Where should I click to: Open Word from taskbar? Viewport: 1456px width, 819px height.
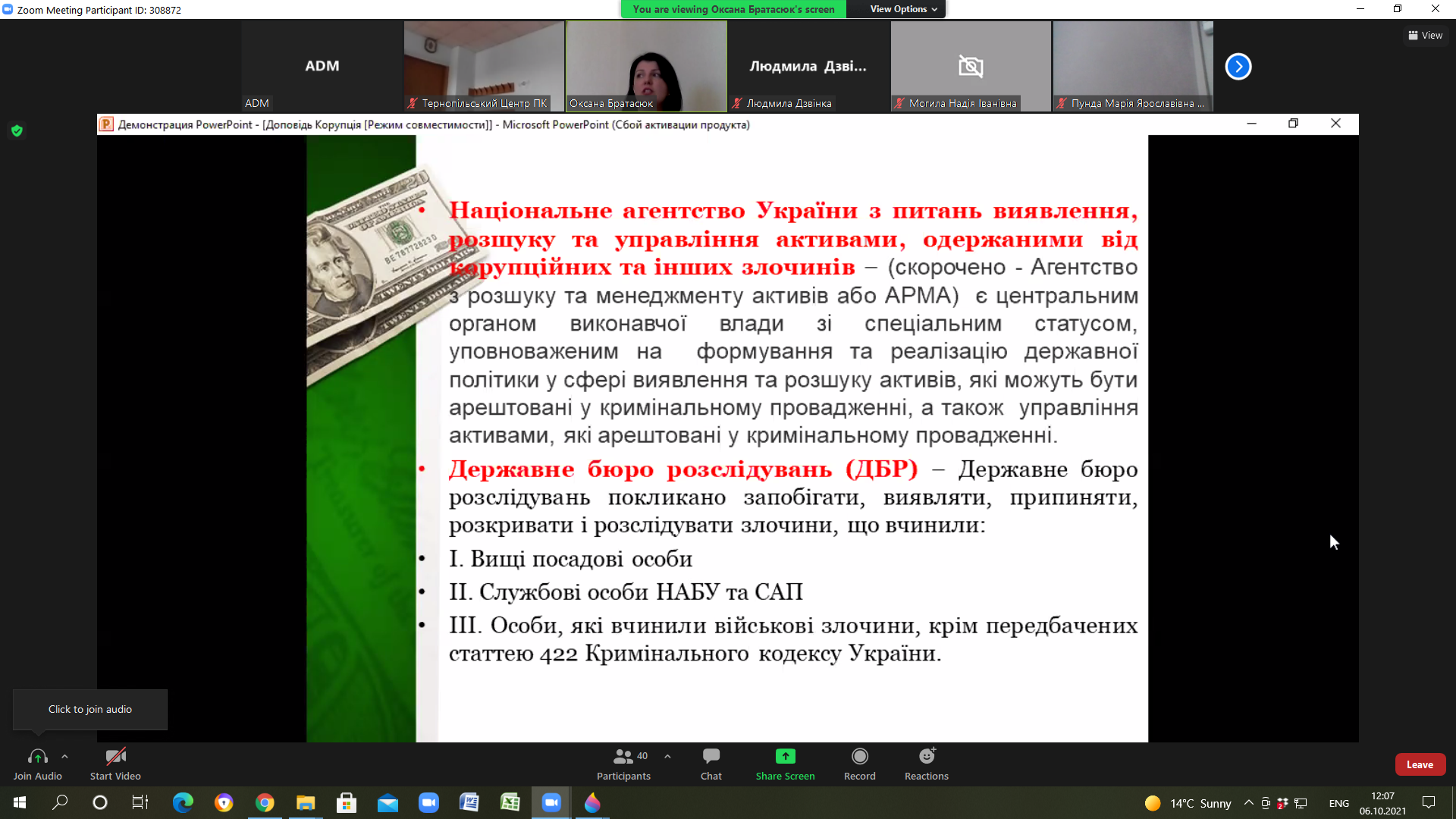click(469, 802)
